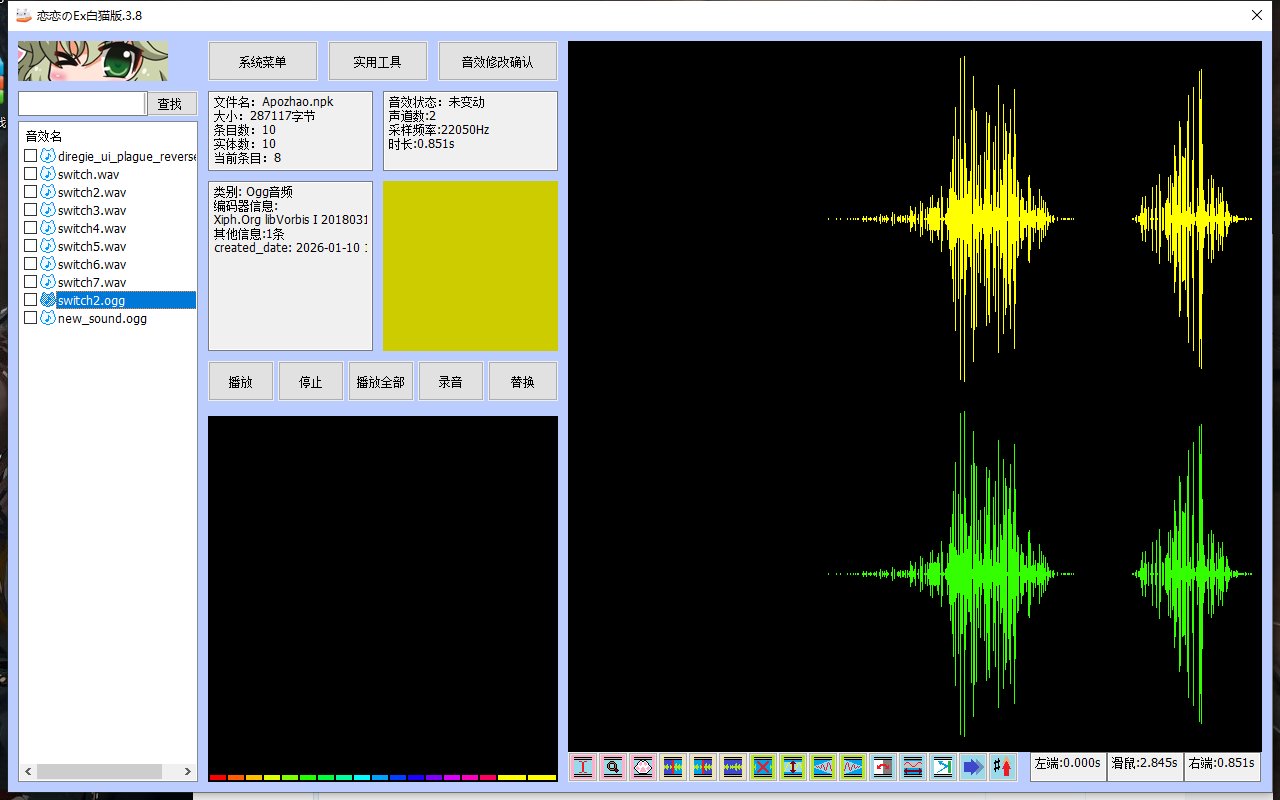Click the blue double arrow icon
This screenshot has height=800, width=1280.
972,767
